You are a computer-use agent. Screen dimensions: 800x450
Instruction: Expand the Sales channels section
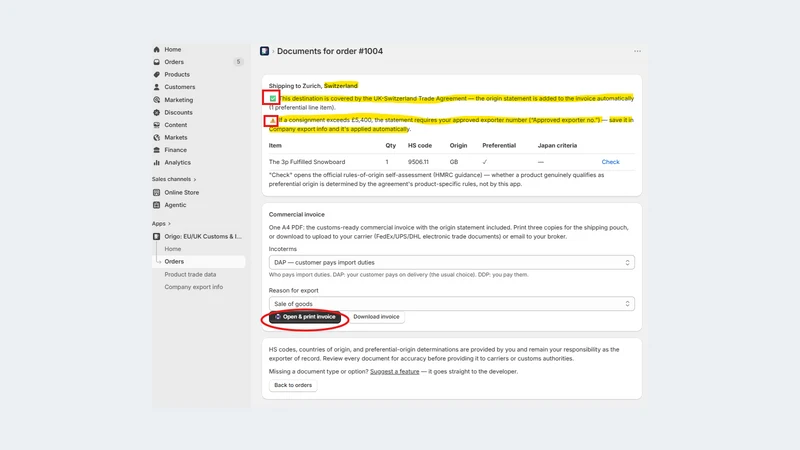click(174, 180)
